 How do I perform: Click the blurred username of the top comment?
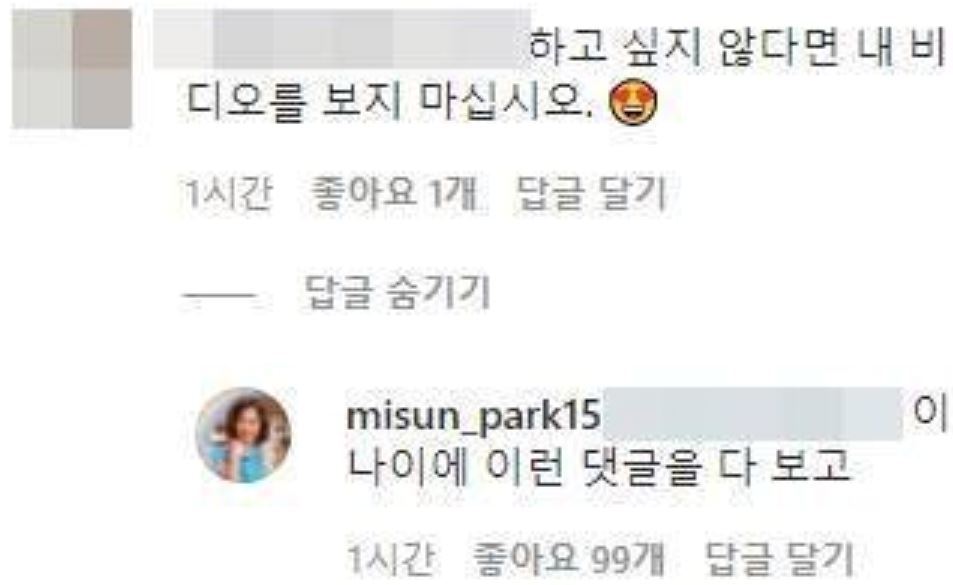(x=342, y=39)
